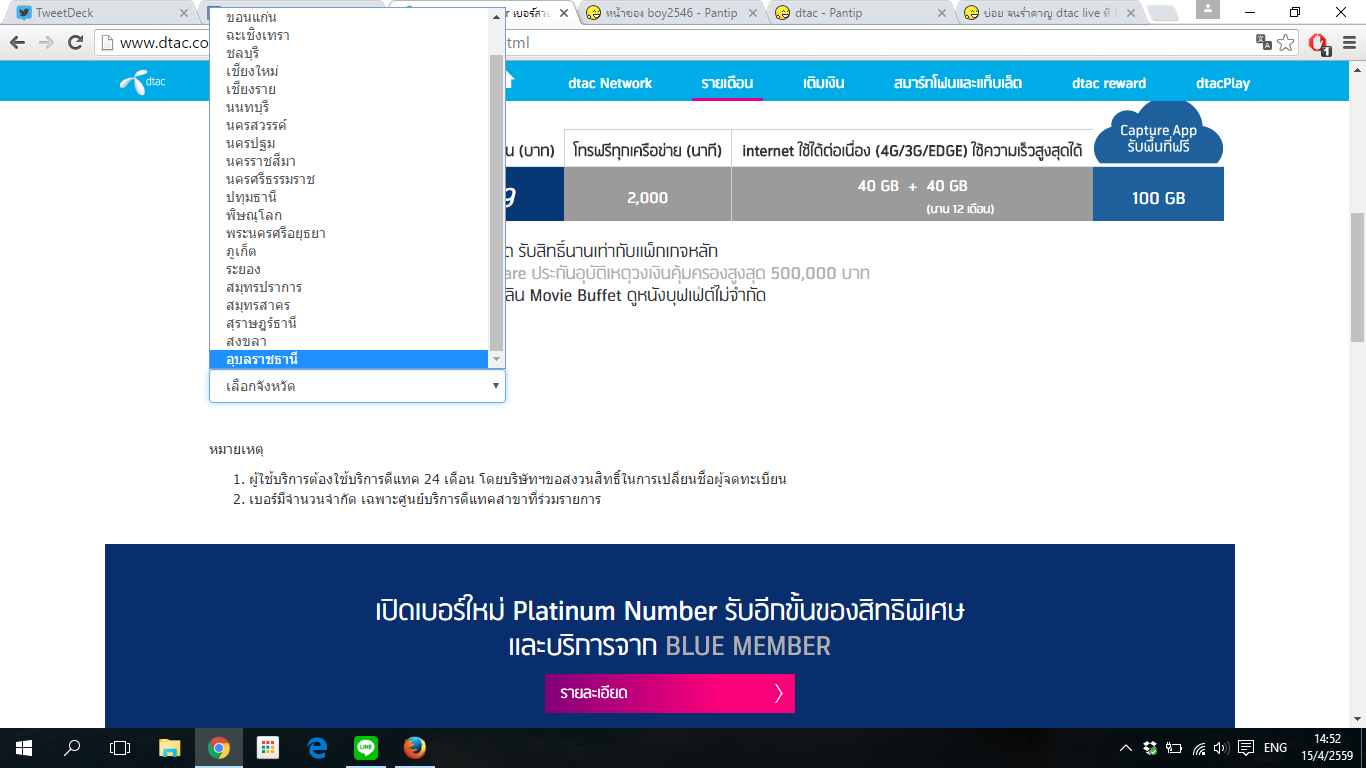This screenshot has width=1366, height=768.
Task: Click the dropdown list scroll-down arrow
Action: [497, 359]
